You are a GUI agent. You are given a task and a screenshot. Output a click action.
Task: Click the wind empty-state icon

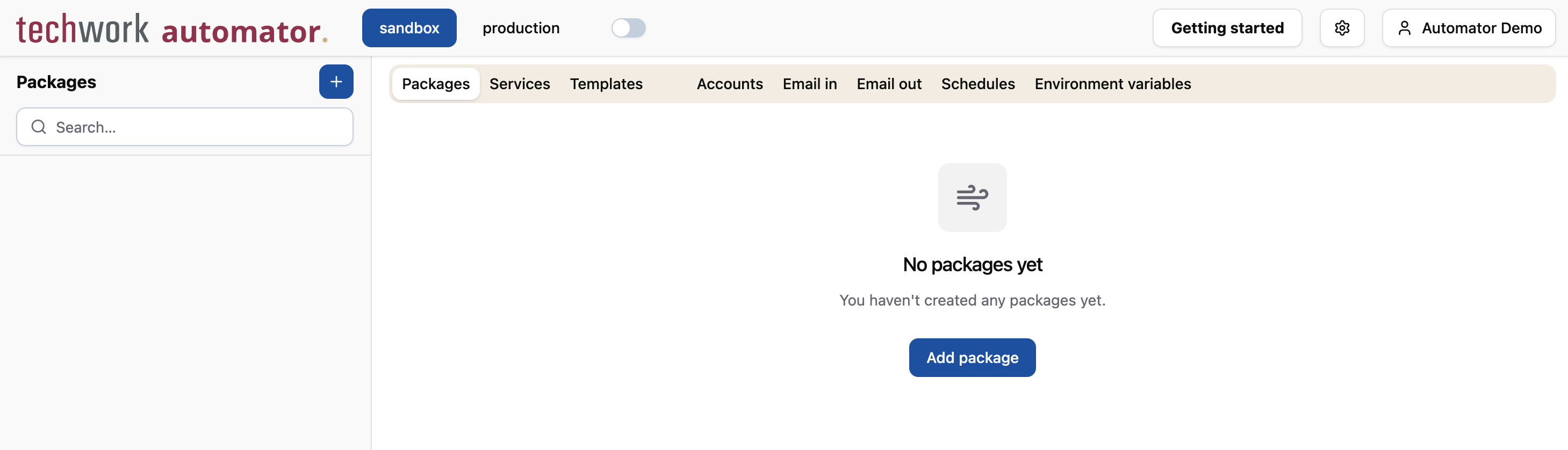point(972,197)
